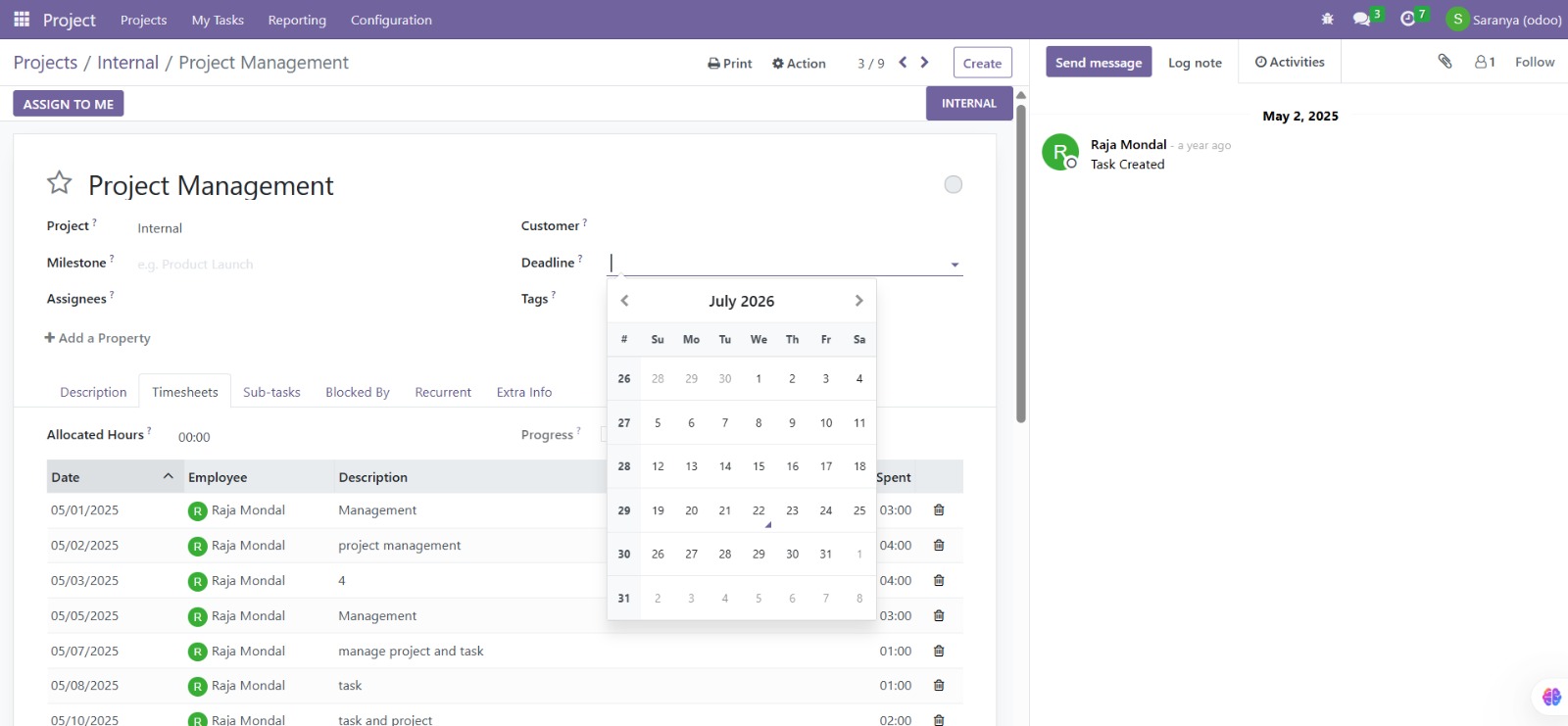Screen dimensions: 1568x726
Task: Delete the 05/05/2025 timesheet row
Action: 939,616
